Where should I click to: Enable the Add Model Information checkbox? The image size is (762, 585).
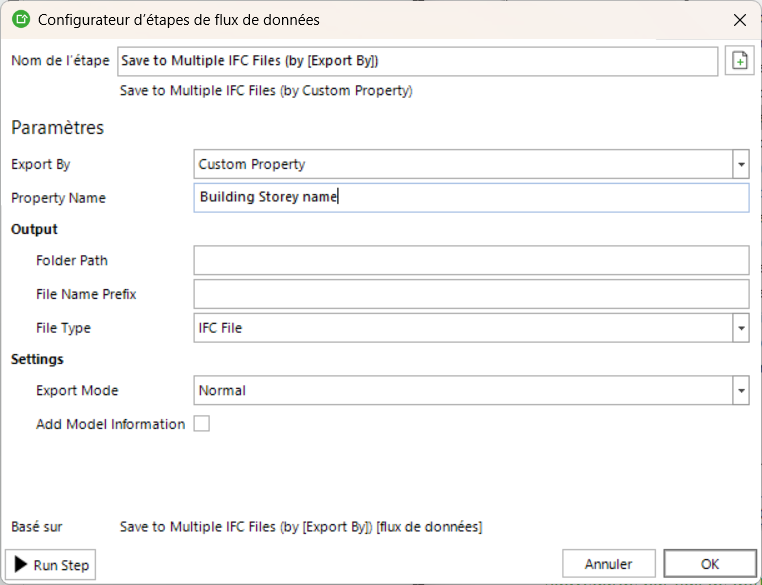pyautogui.click(x=202, y=424)
